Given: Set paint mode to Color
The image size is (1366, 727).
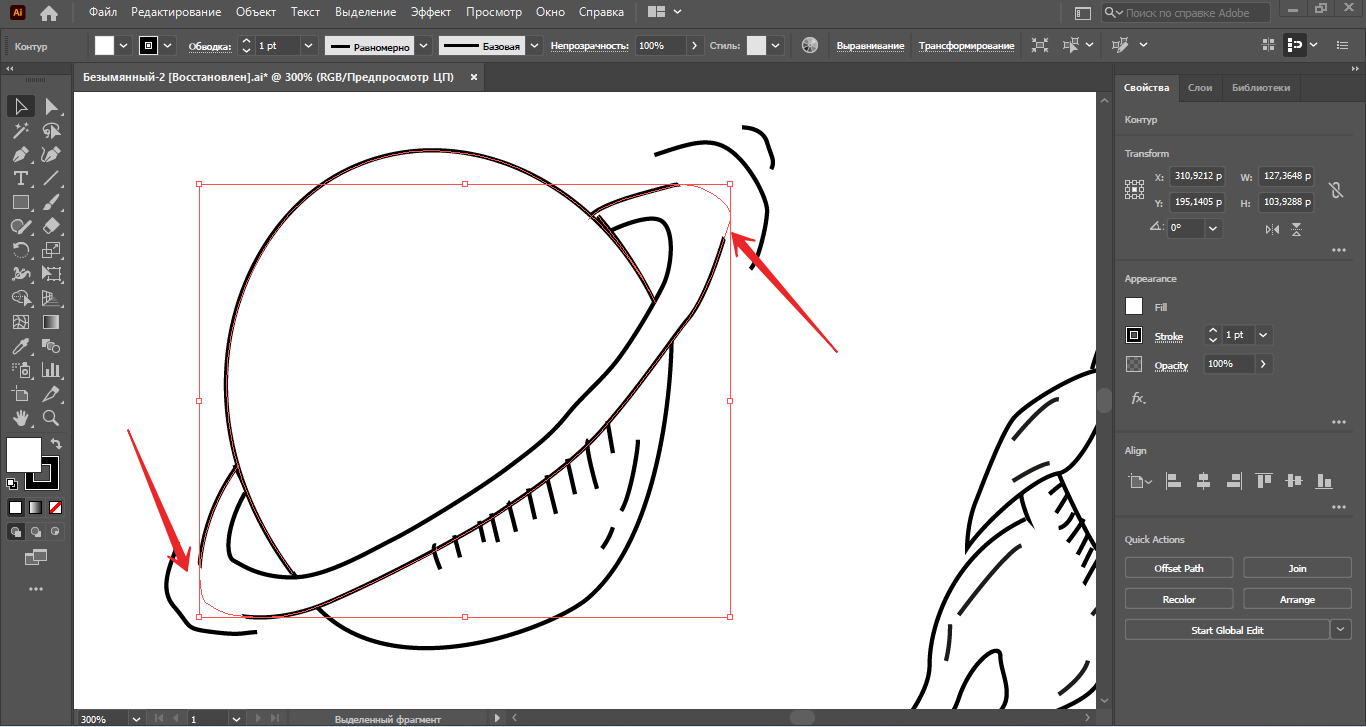Looking at the screenshot, I should coord(16,507).
